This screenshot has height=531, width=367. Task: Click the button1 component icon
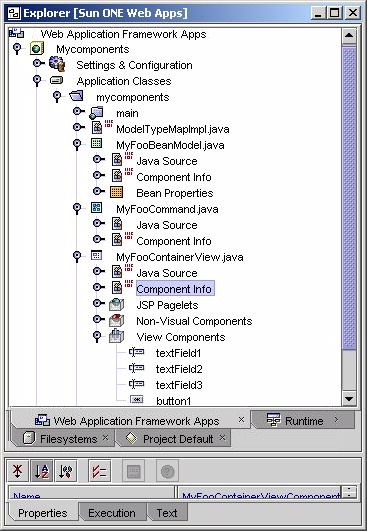pos(137,400)
